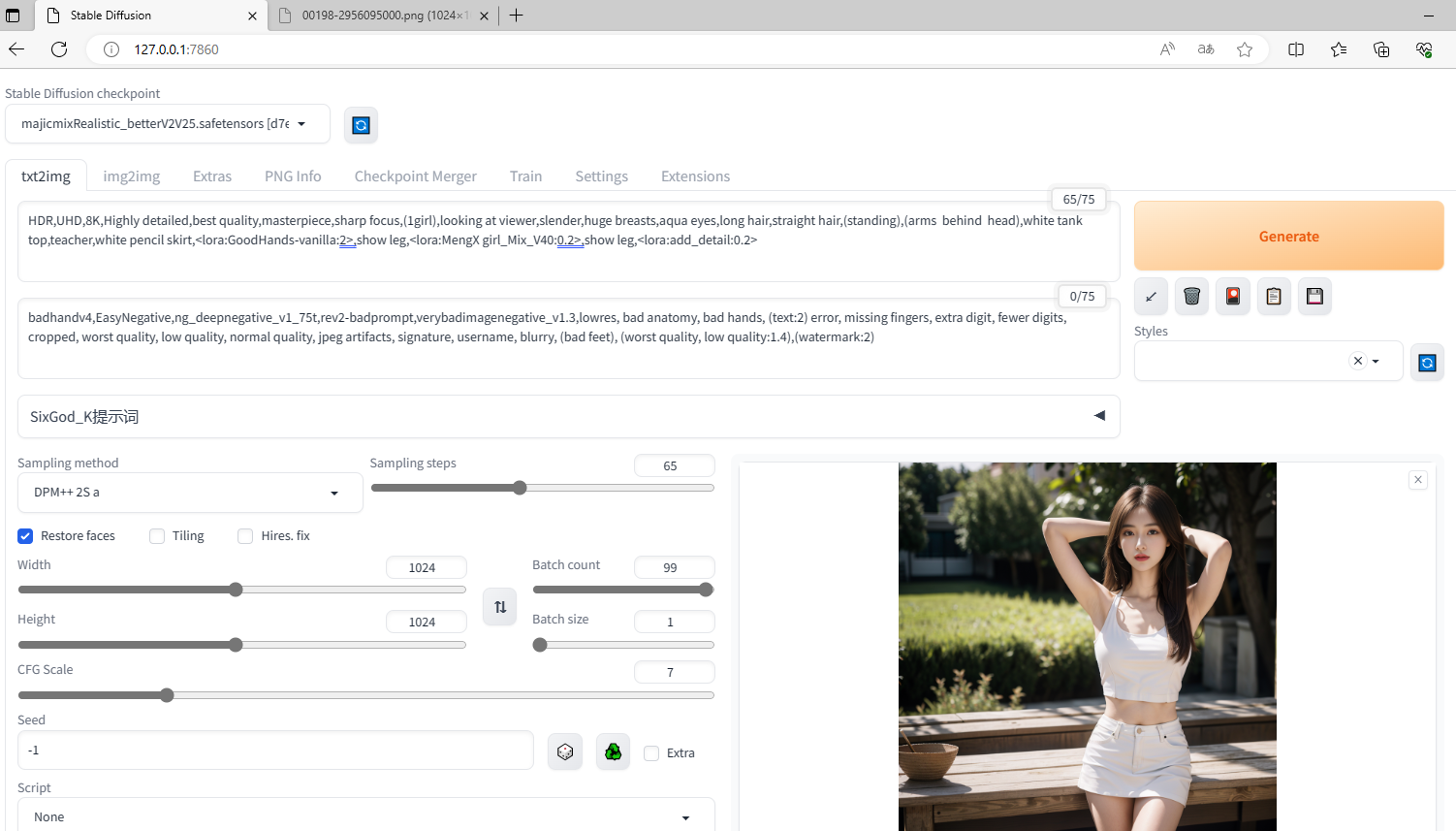1456x831 pixels.
Task: Select the txt2img tab
Action: (x=47, y=176)
